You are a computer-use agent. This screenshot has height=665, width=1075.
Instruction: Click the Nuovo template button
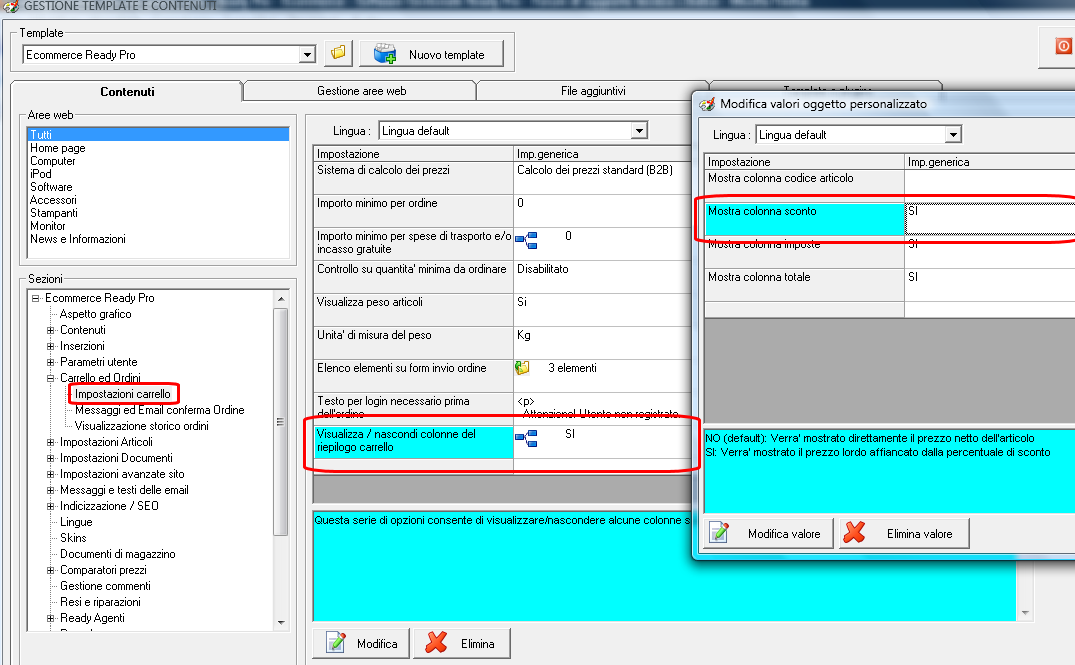[432, 54]
